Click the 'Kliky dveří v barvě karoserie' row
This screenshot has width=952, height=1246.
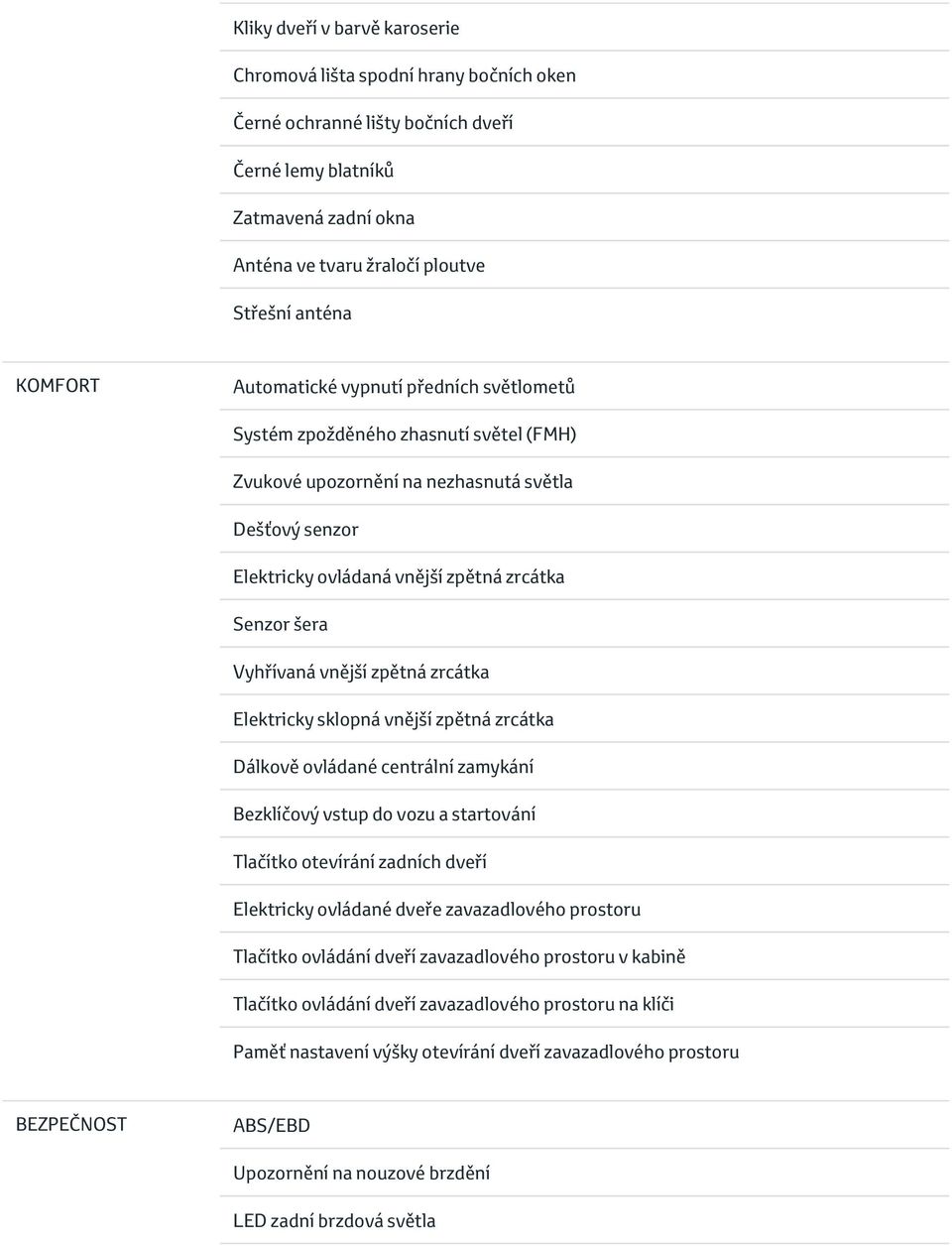(584, 28)
